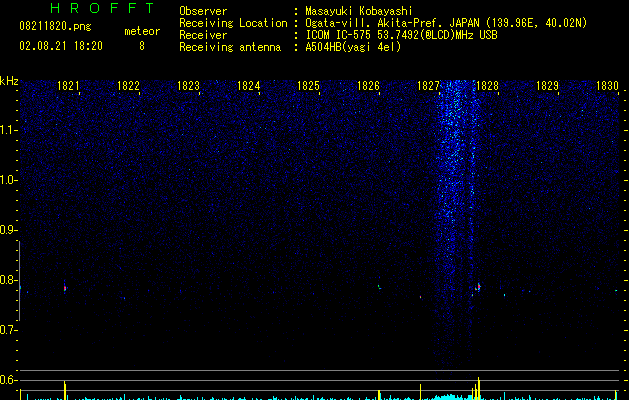
Task: Click the 1822 time axis marker
Action: (x=128, y=86)
